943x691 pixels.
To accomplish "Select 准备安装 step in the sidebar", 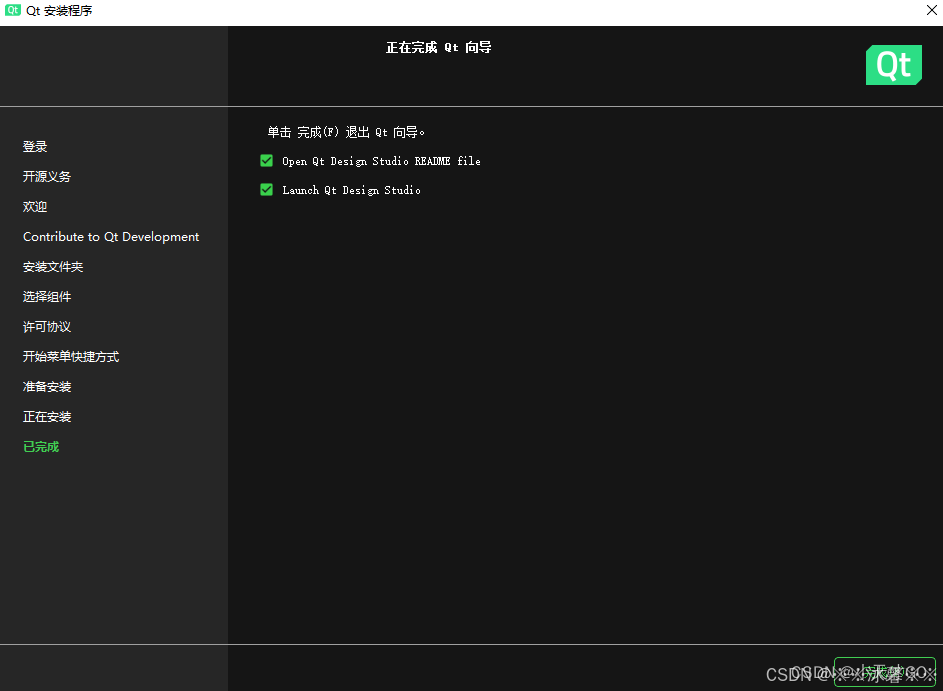I will coord(47,387).
